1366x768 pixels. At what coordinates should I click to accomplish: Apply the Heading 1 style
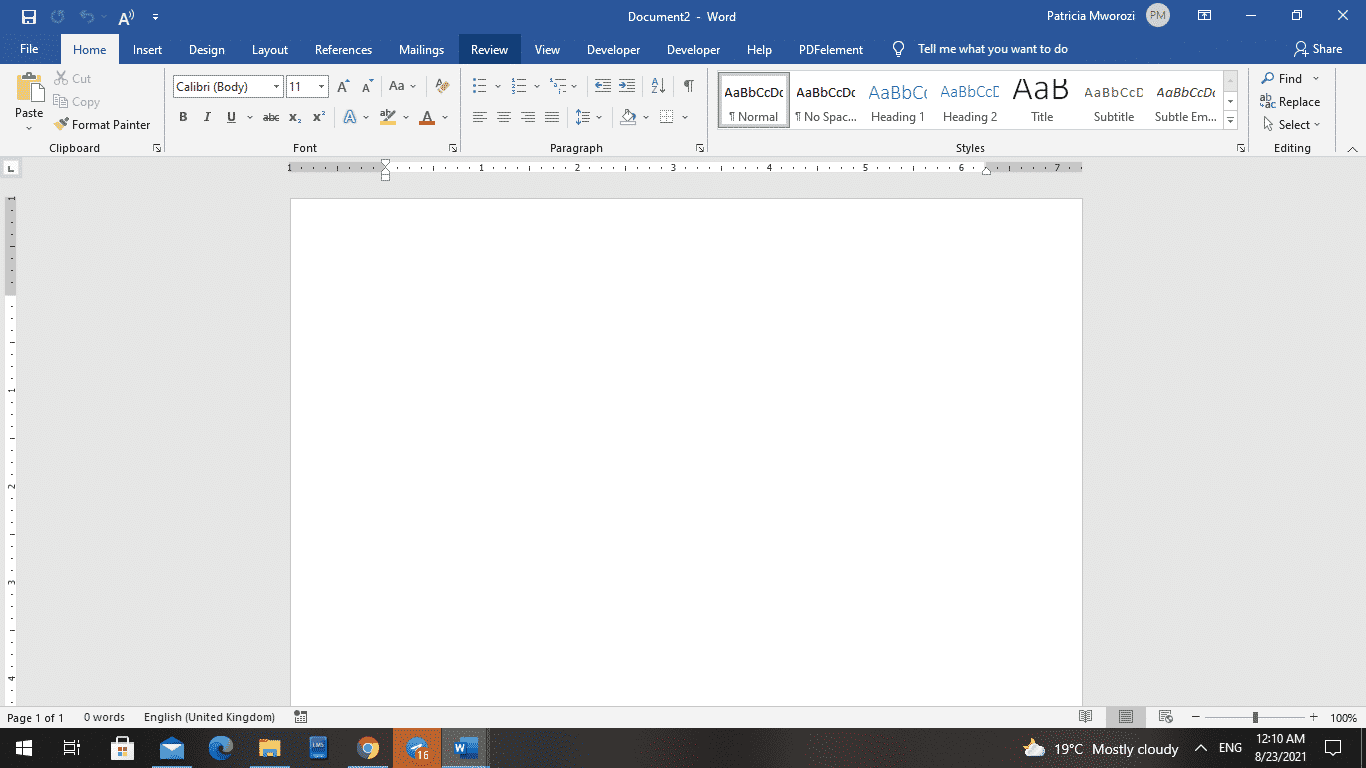click(897, 100)
